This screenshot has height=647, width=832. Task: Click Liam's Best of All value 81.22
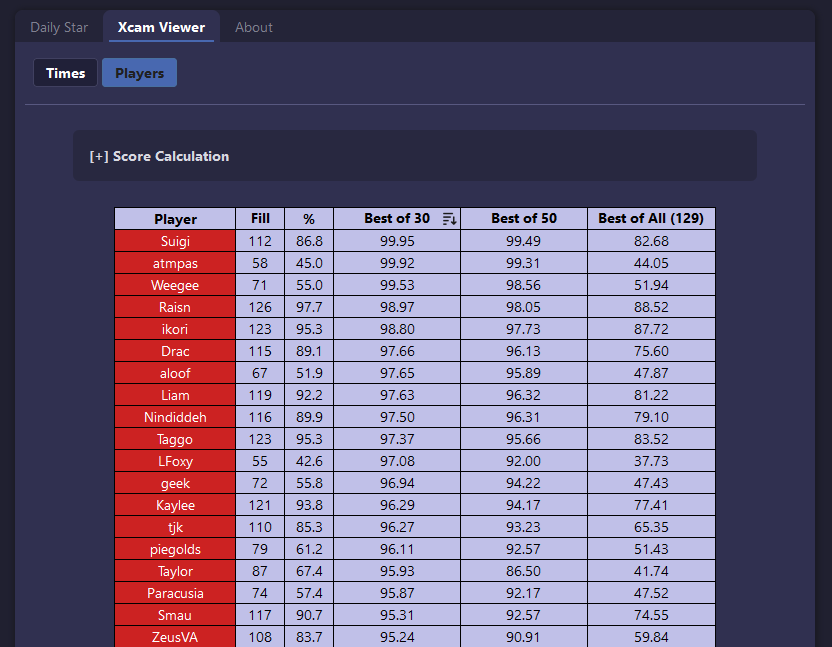point(651,395)
